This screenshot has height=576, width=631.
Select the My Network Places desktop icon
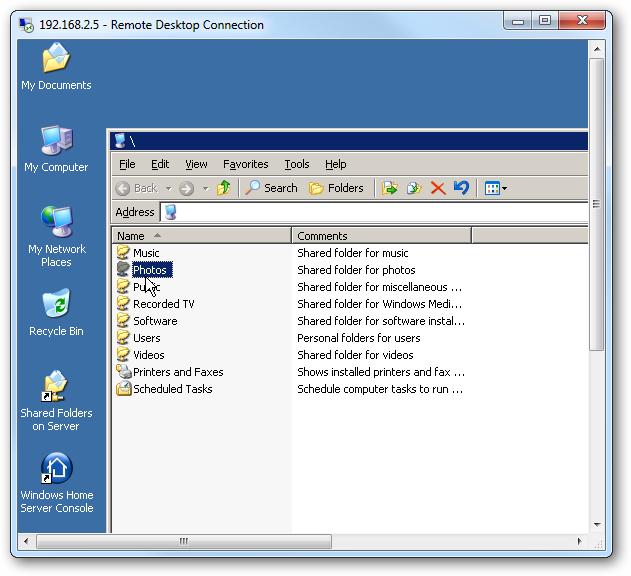coord(56,223)
